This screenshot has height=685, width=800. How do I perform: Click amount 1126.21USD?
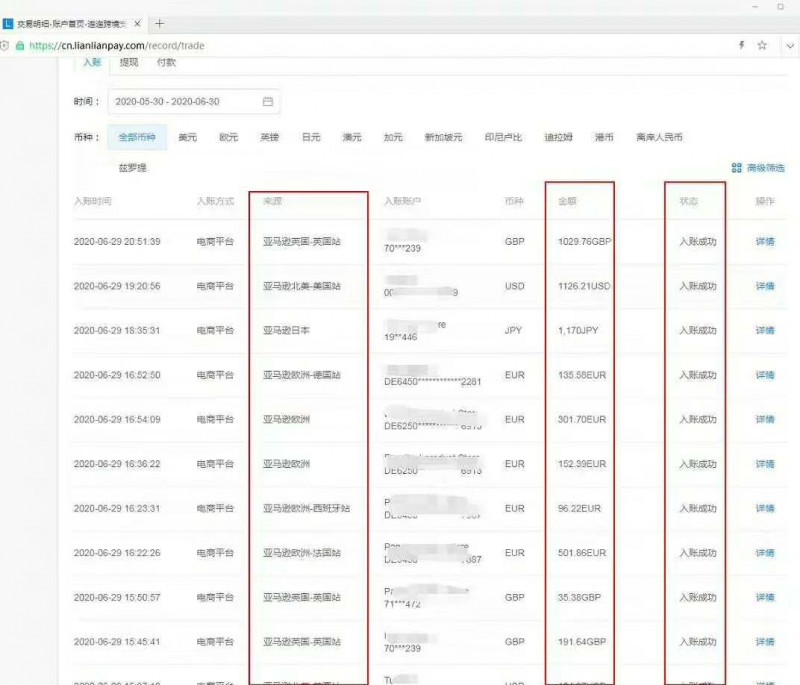[584, 286]
